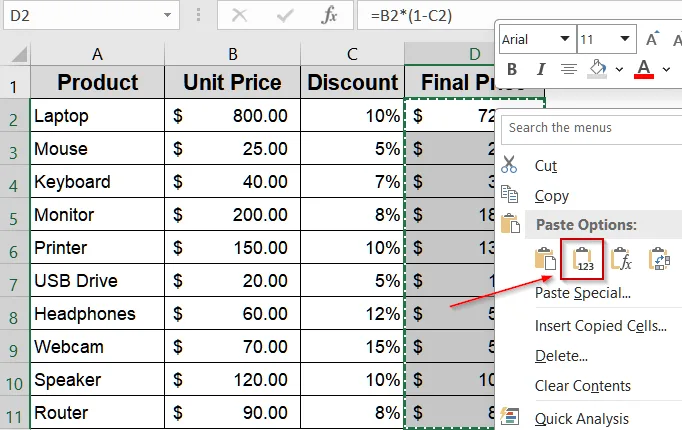Select column C header
The height and width of the screenshot is (430, 682).
[x=352, y=54]
